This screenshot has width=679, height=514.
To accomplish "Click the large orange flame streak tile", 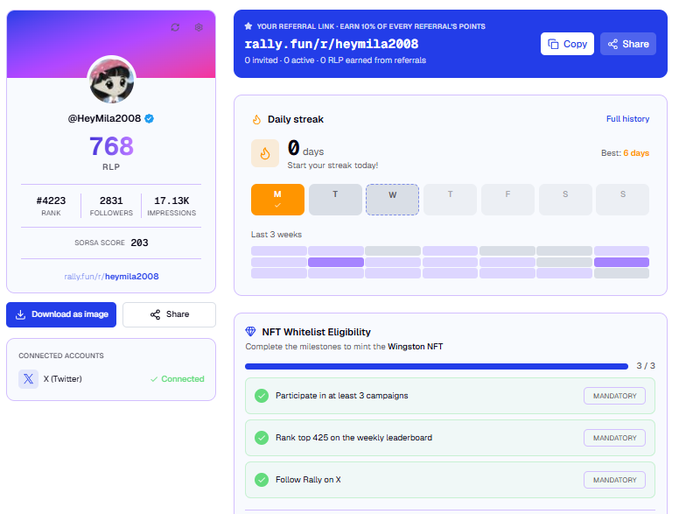I will 265,153.
